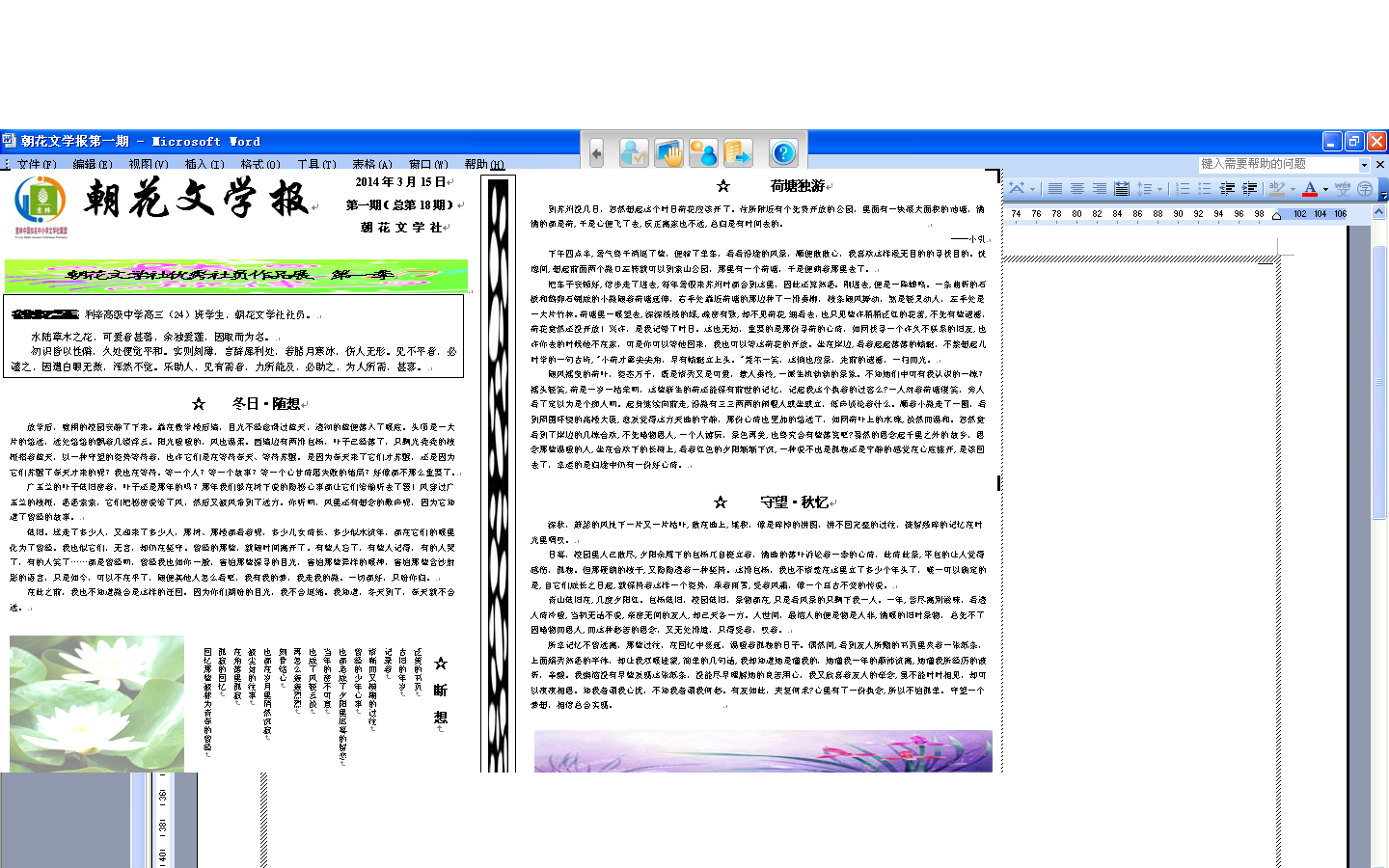Select the white lotus flower picture
This screenshot has width=1389, height=868.
pos(96,703)
